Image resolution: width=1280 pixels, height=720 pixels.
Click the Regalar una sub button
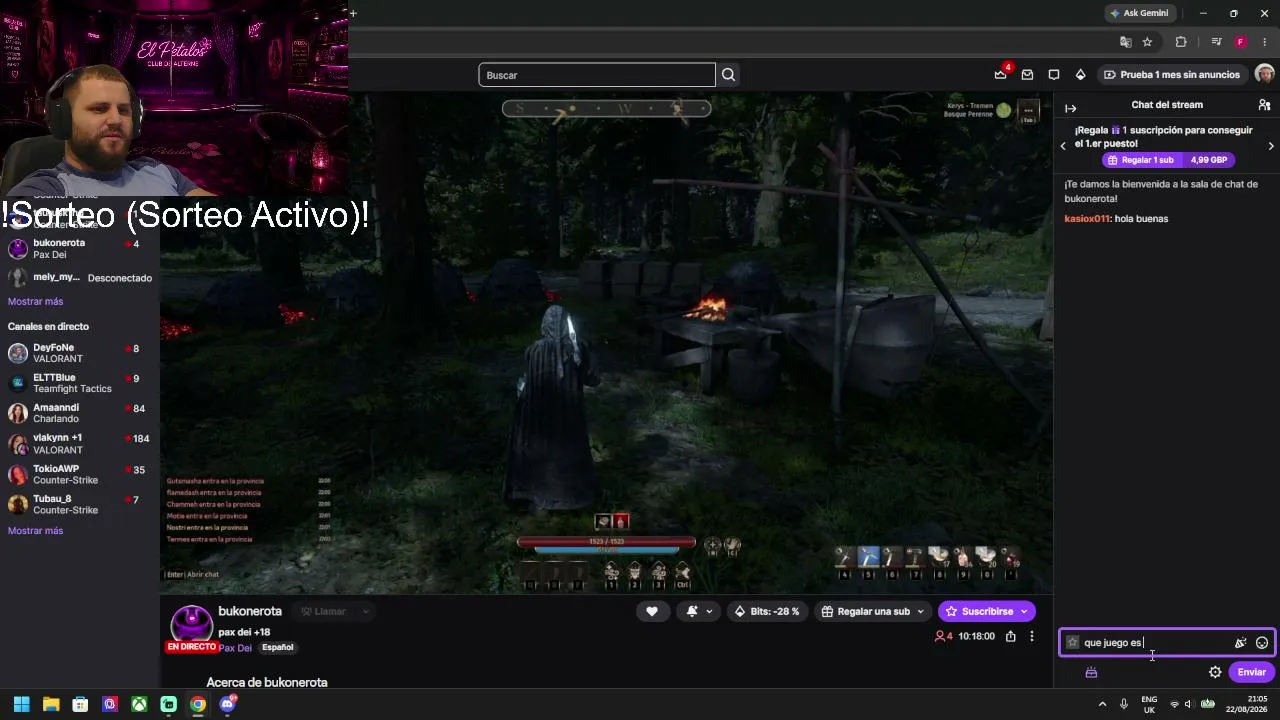(x=866, y=611)
